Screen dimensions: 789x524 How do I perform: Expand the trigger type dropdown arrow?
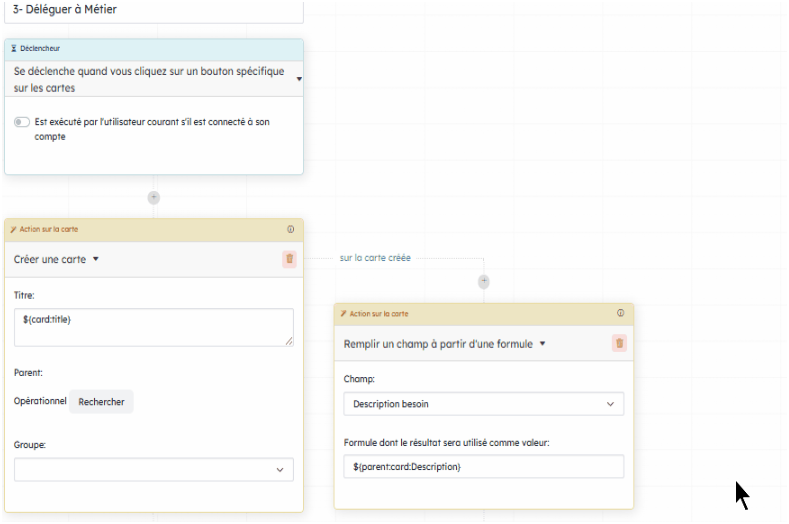[x=299, y=79]
